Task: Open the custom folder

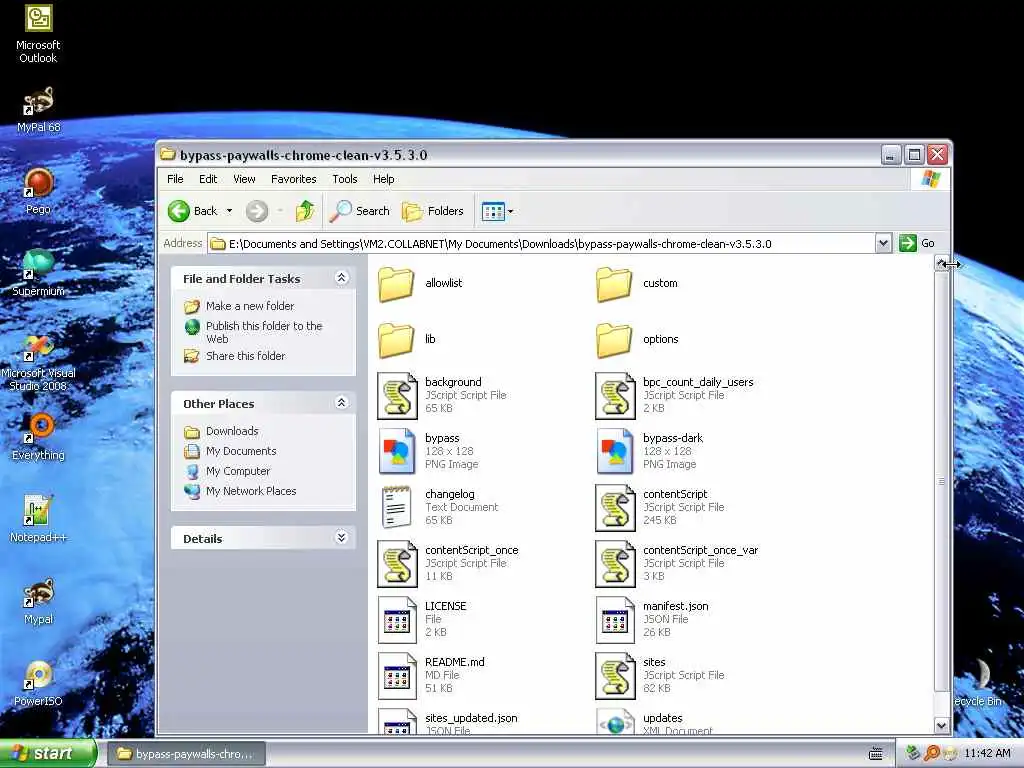Action: tap(614, 283)
